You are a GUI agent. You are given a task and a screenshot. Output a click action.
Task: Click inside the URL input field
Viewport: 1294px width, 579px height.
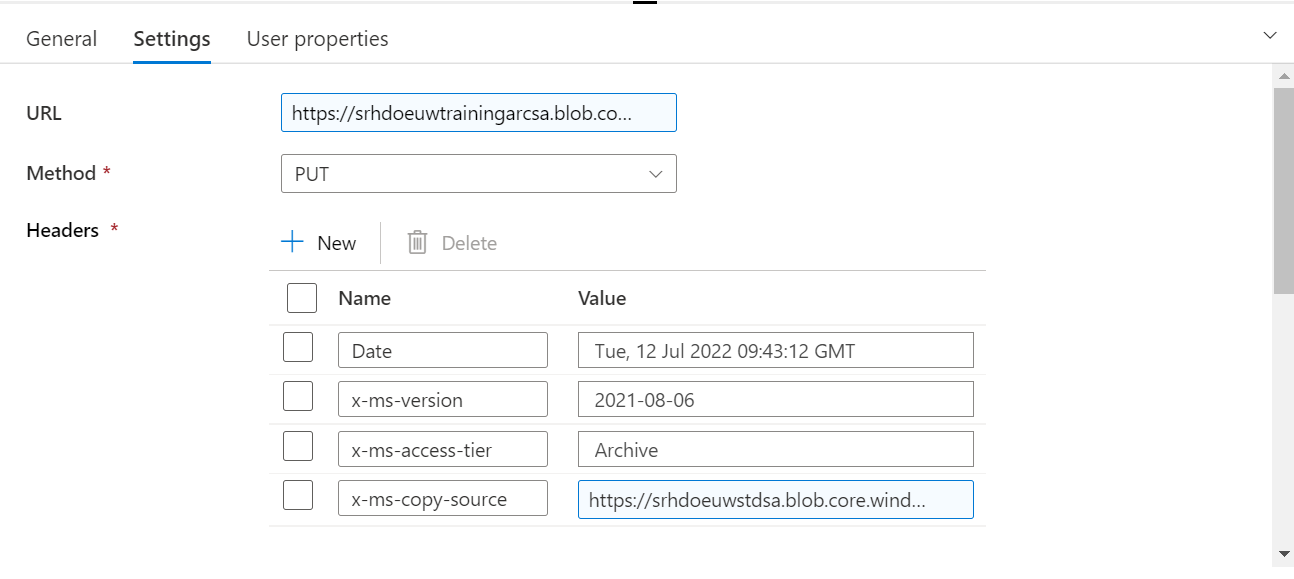478,112
